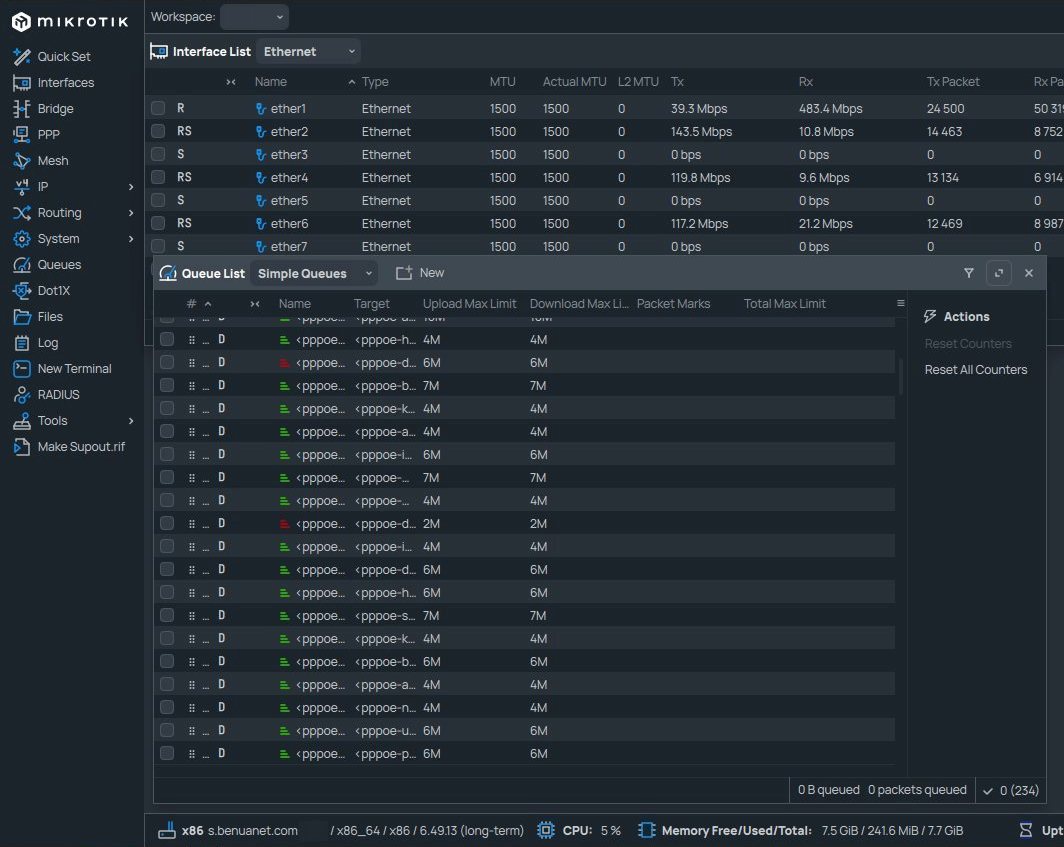Go to the PPP menu
The image size is (1064, 847).
(x=49, y=134)
